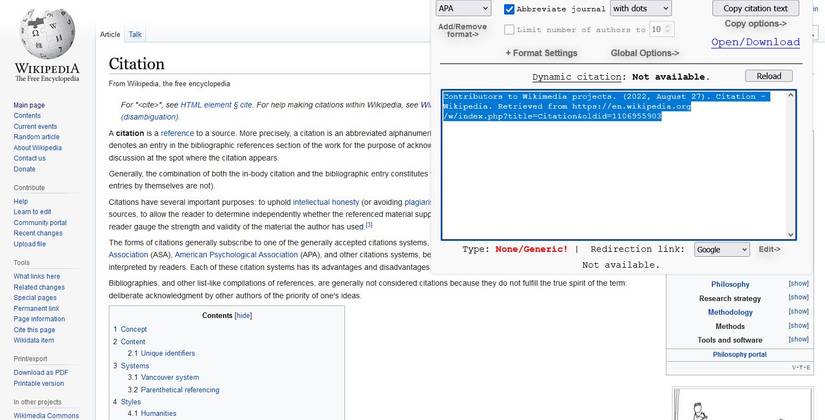Show the Methodology navbox section
The image size is (825, 420).
[x=798, y=312]
